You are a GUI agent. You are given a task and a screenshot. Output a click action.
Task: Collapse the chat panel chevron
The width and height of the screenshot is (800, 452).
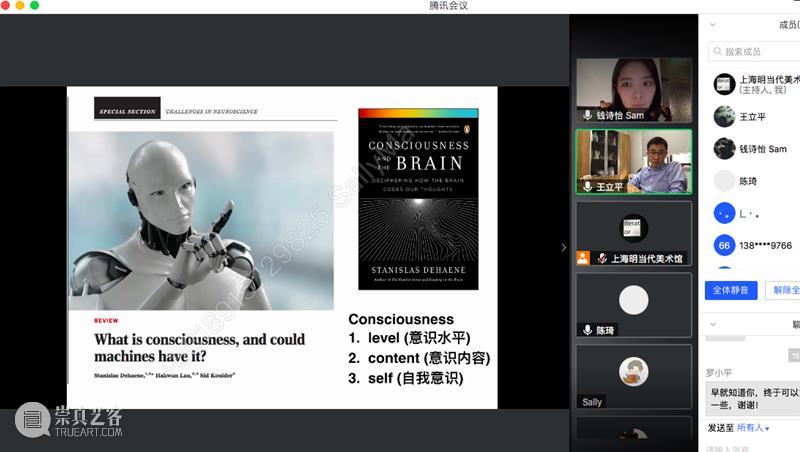(x=713, y=324)
